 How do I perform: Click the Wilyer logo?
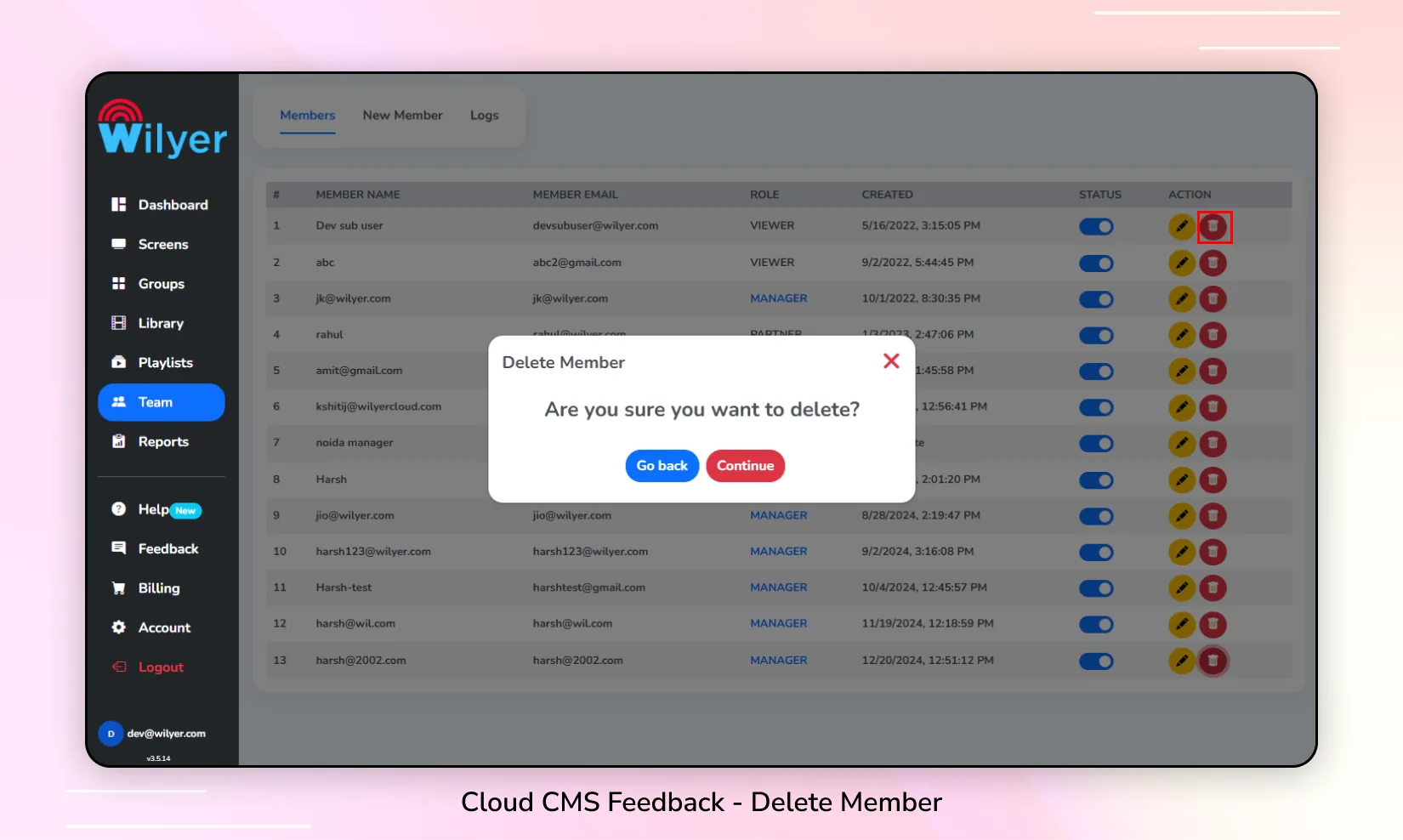point(162,128)
